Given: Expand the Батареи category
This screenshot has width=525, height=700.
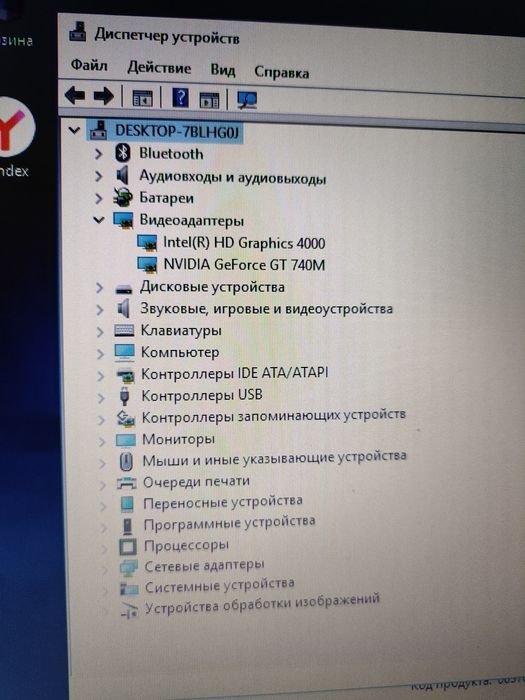Looking at the screenshot, I should pyautogui.click(x=99, y=198).
